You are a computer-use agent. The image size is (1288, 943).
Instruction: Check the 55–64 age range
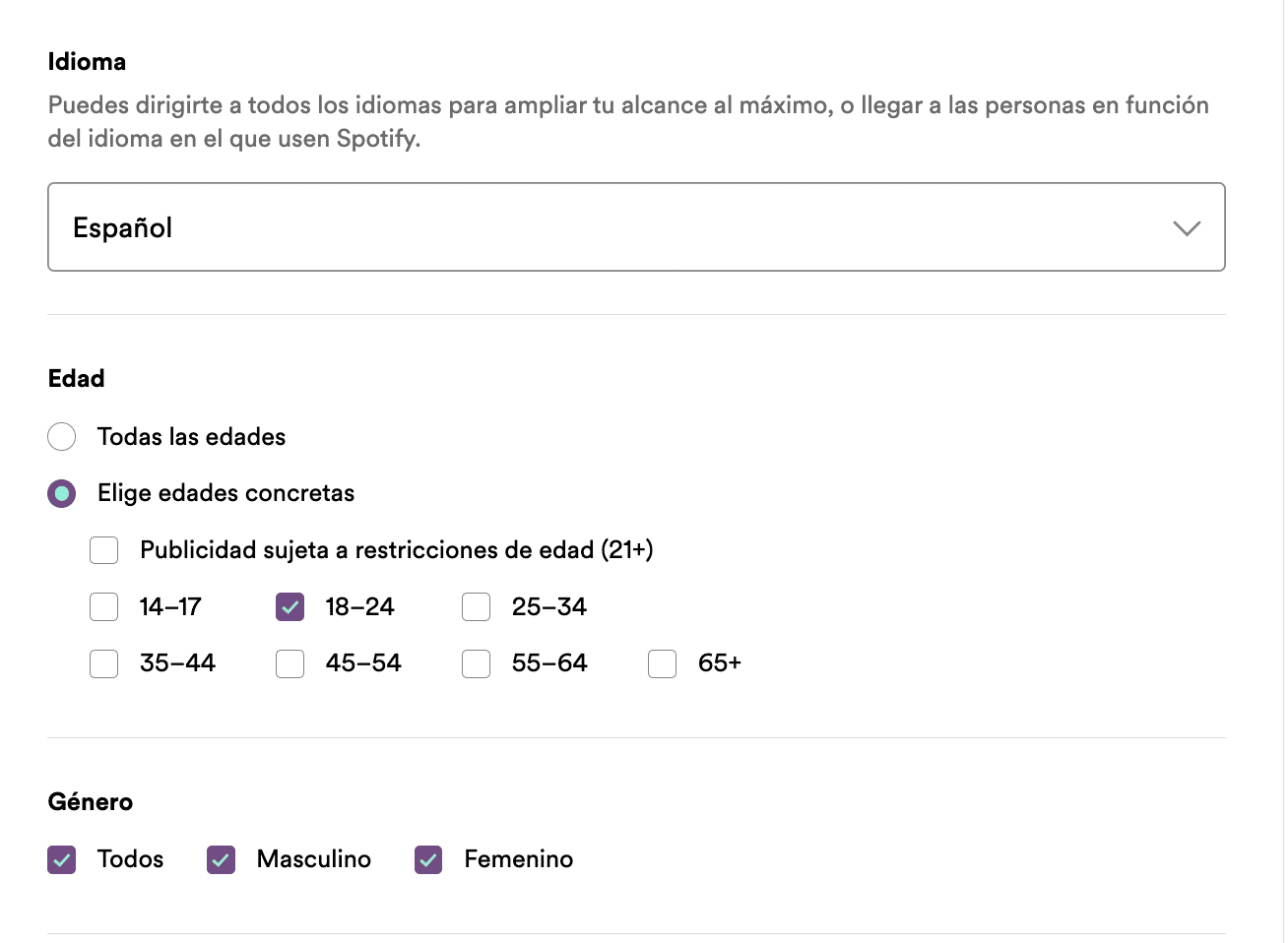pyautogui.click(x=476, y=663)
